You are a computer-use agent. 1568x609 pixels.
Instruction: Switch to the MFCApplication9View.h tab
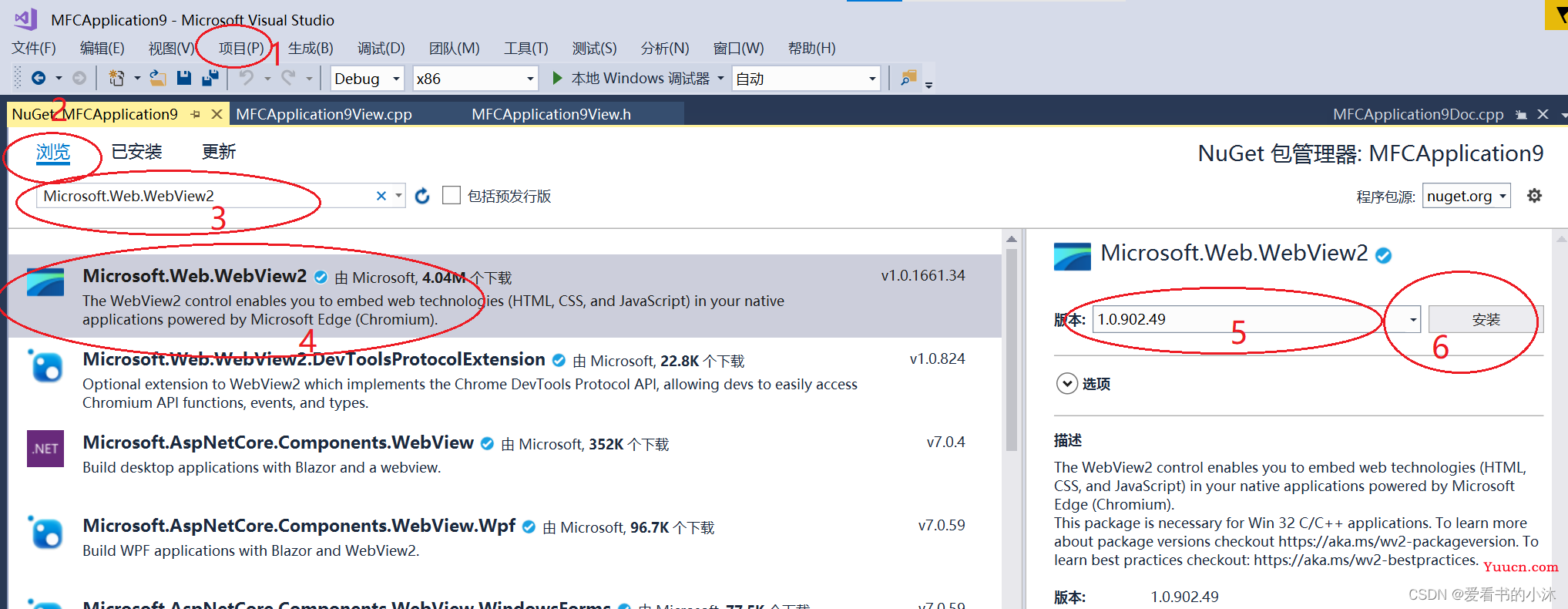(x=551, y=114)
